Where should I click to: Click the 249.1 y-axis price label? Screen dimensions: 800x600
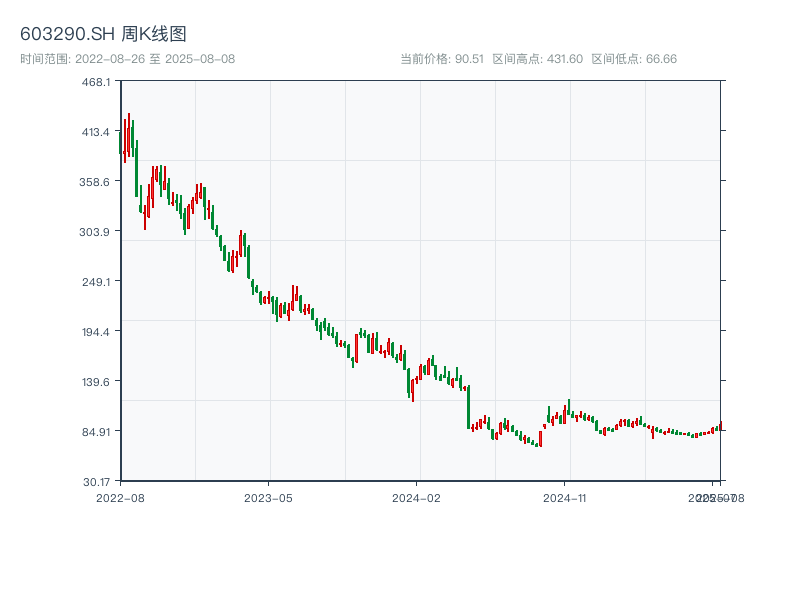96,282
